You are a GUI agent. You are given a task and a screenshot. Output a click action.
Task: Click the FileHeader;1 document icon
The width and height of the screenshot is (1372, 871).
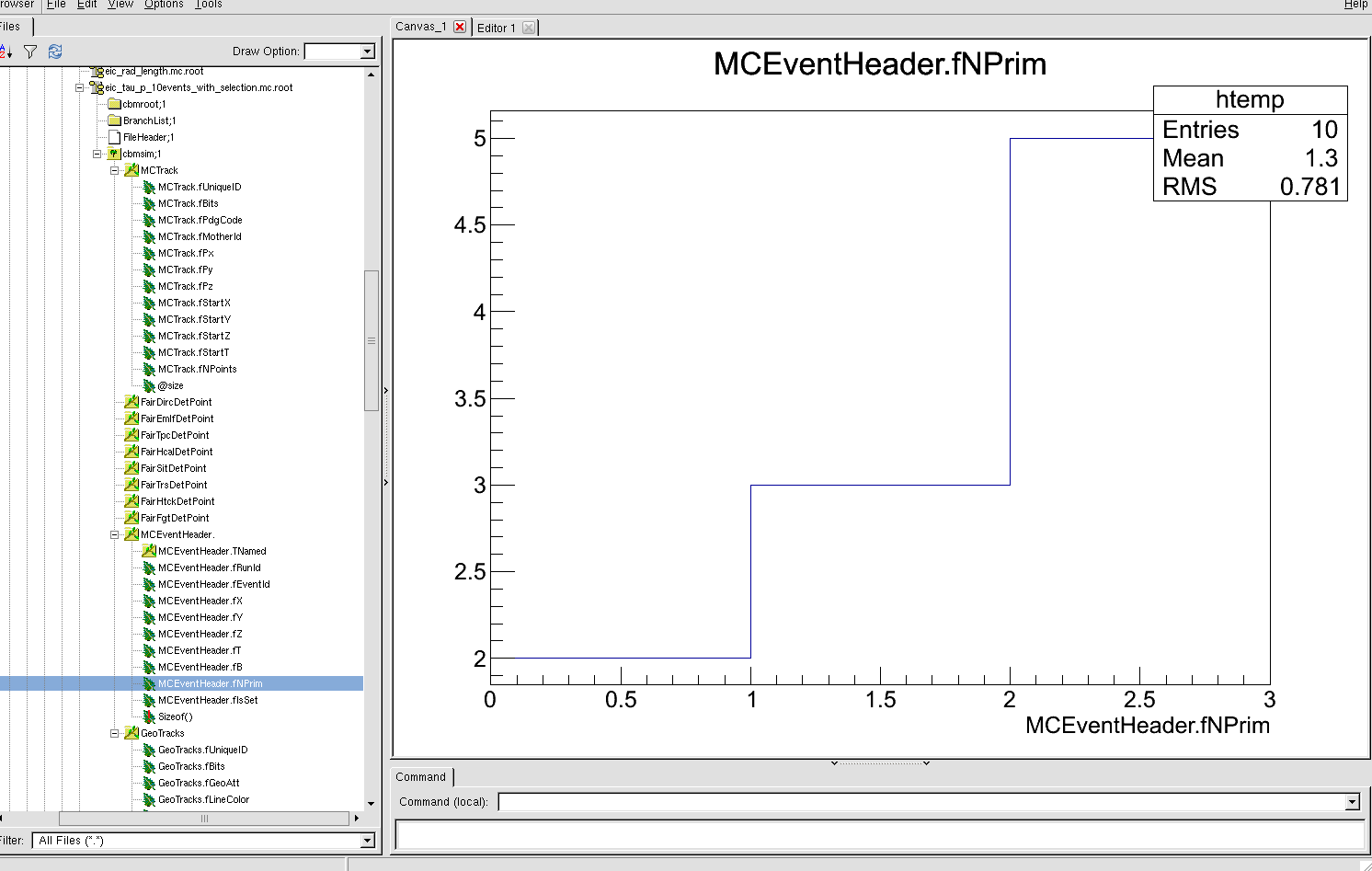point(114,137)
